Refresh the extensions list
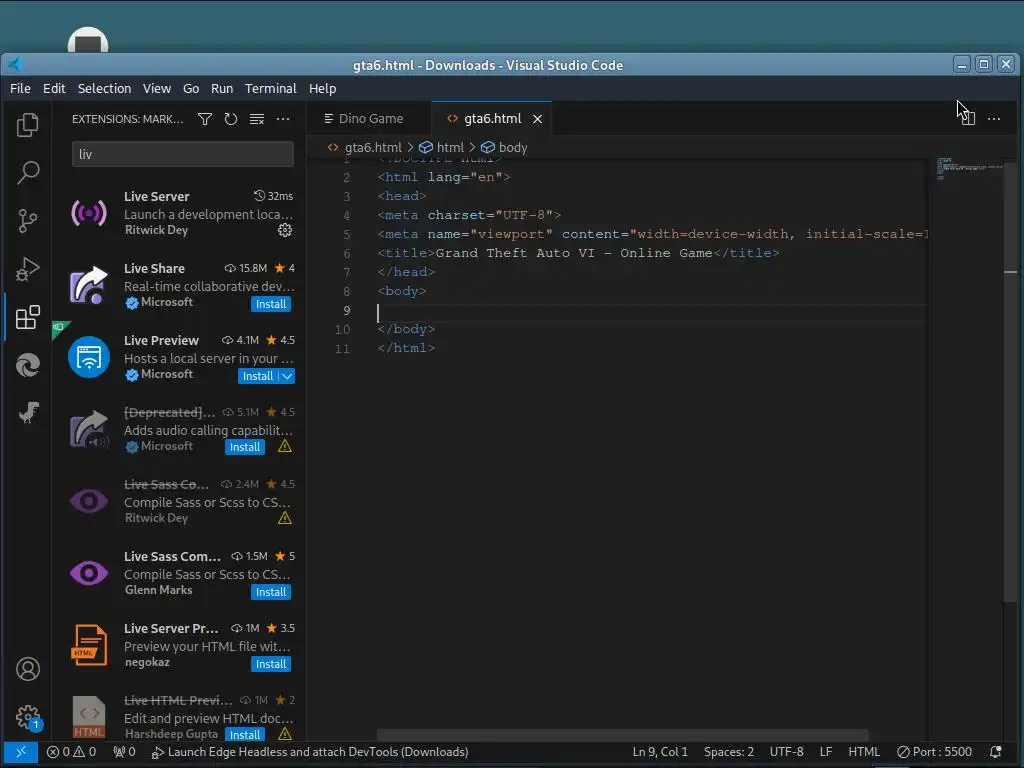Image resolution: width=1024 pixels, height=768 pixels. point(231,119)
